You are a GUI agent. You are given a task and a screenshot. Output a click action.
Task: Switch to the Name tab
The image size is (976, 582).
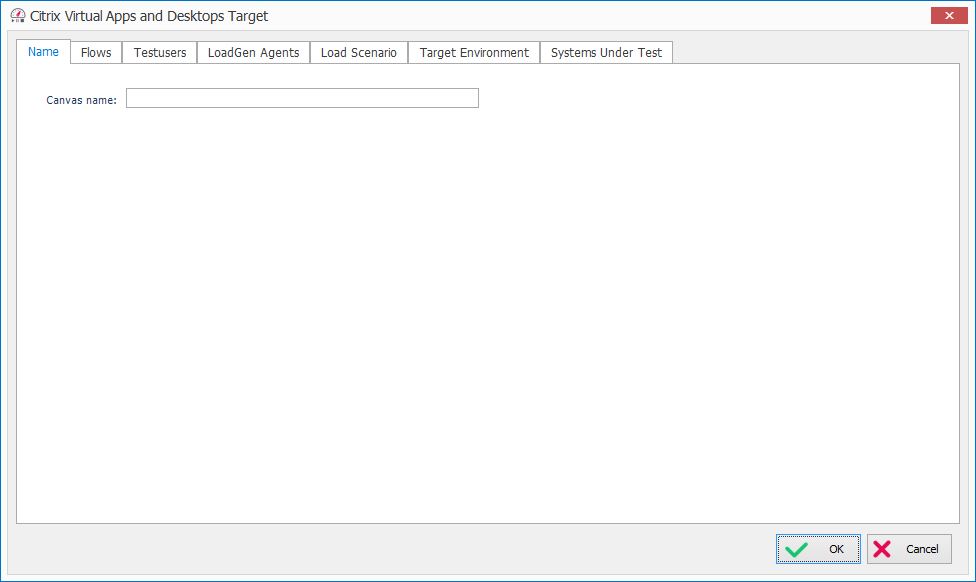tap(43, 52)
